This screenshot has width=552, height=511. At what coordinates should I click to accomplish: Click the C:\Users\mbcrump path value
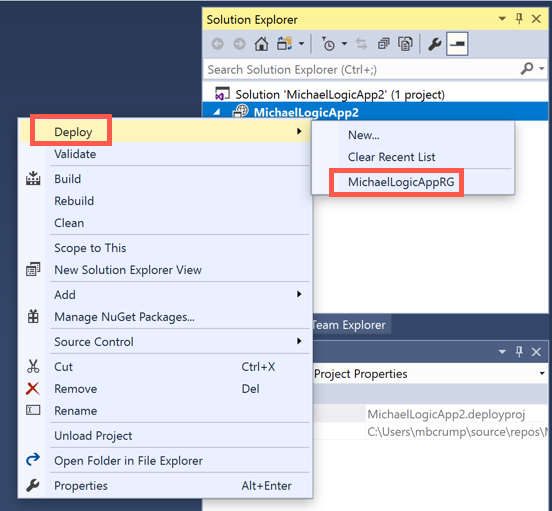457,431
